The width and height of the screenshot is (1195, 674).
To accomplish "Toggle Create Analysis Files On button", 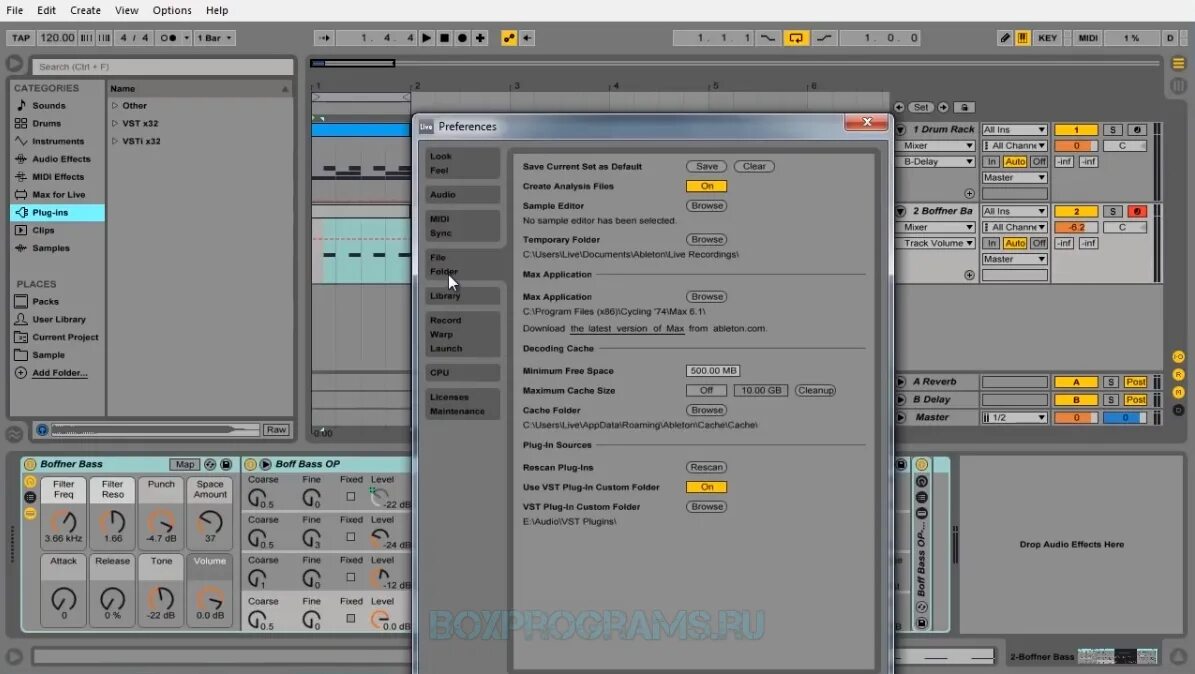I will [706, 186].
